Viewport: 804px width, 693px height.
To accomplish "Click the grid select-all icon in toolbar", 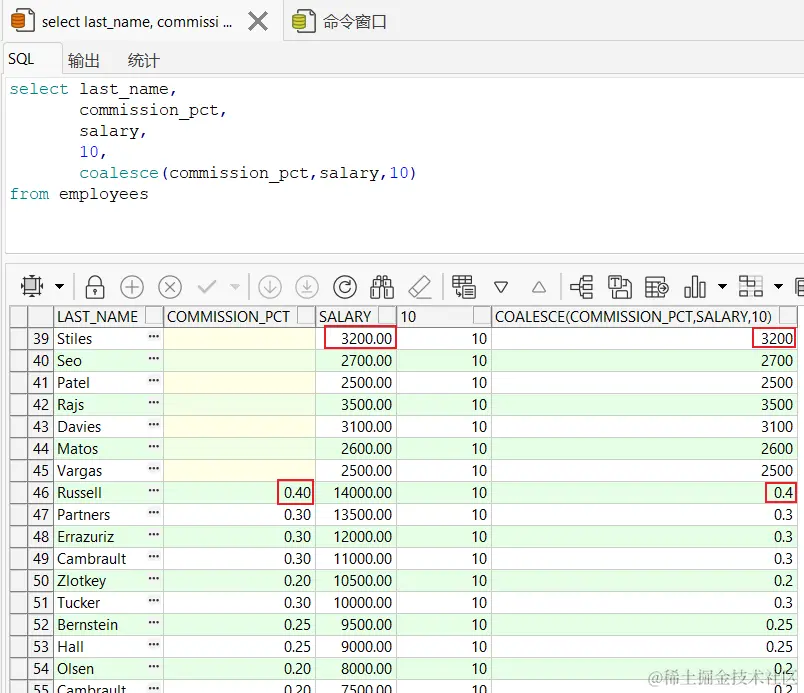I will [x=32, y=286].
